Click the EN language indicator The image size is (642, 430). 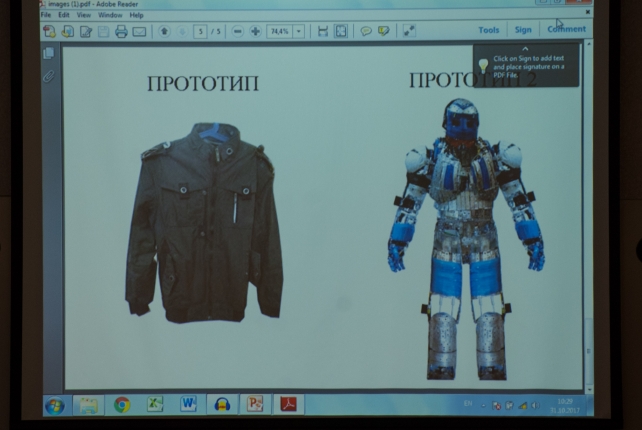(x=468, y=404)
